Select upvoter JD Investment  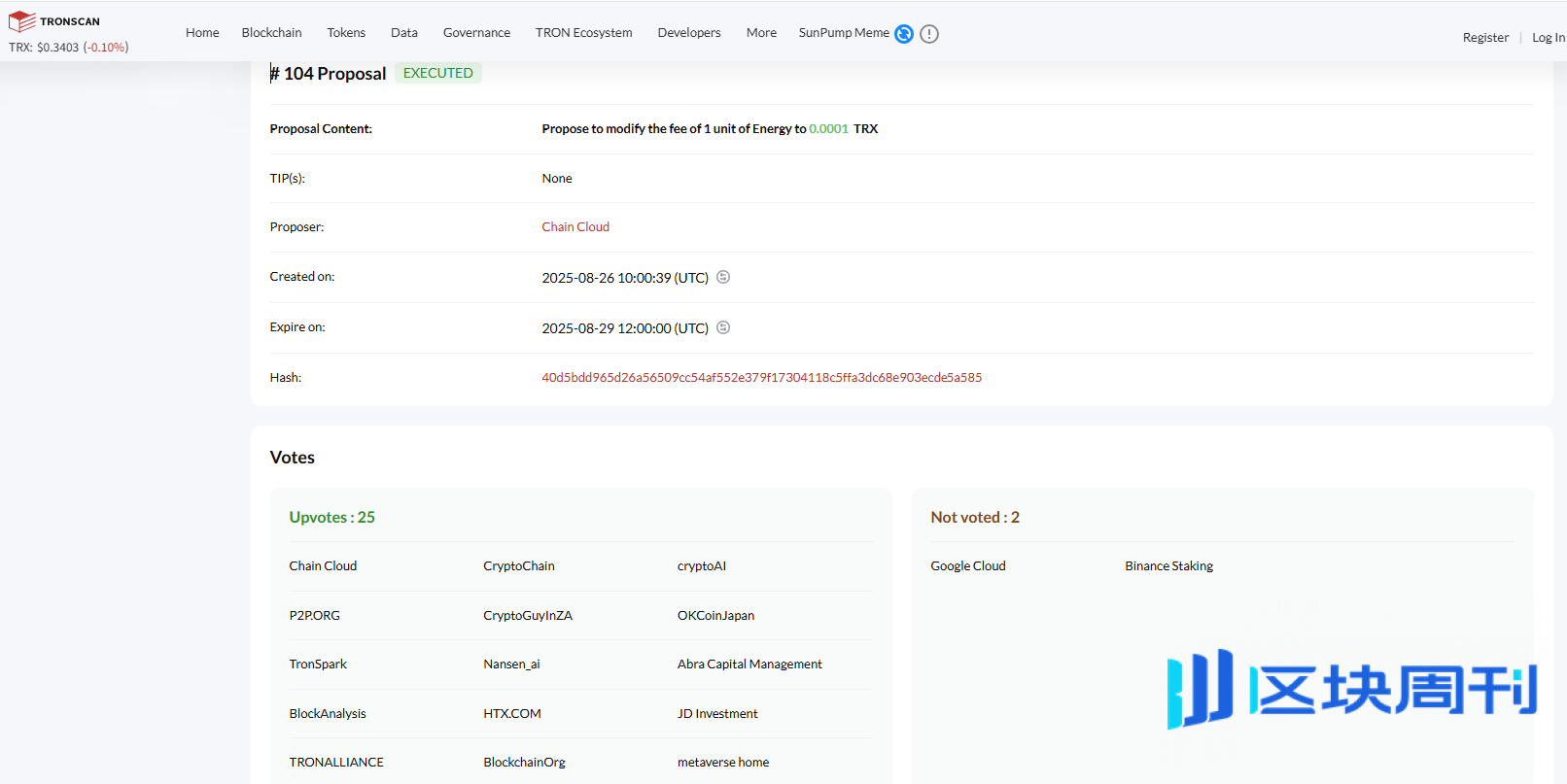(717, 714)
